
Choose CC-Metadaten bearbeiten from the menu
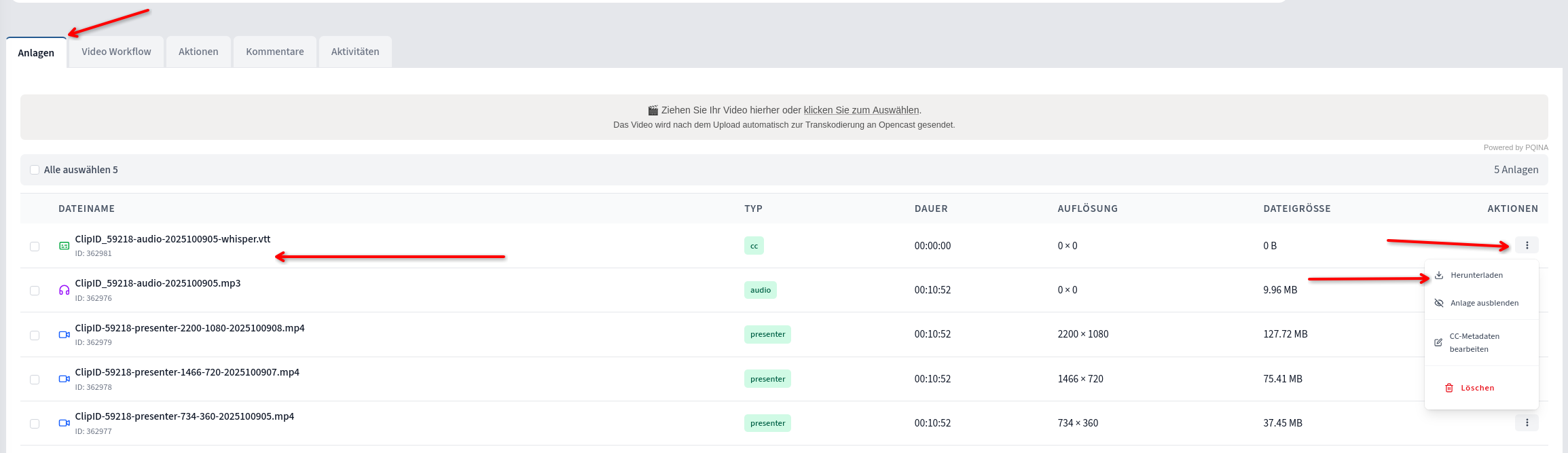pos(1474,342)
